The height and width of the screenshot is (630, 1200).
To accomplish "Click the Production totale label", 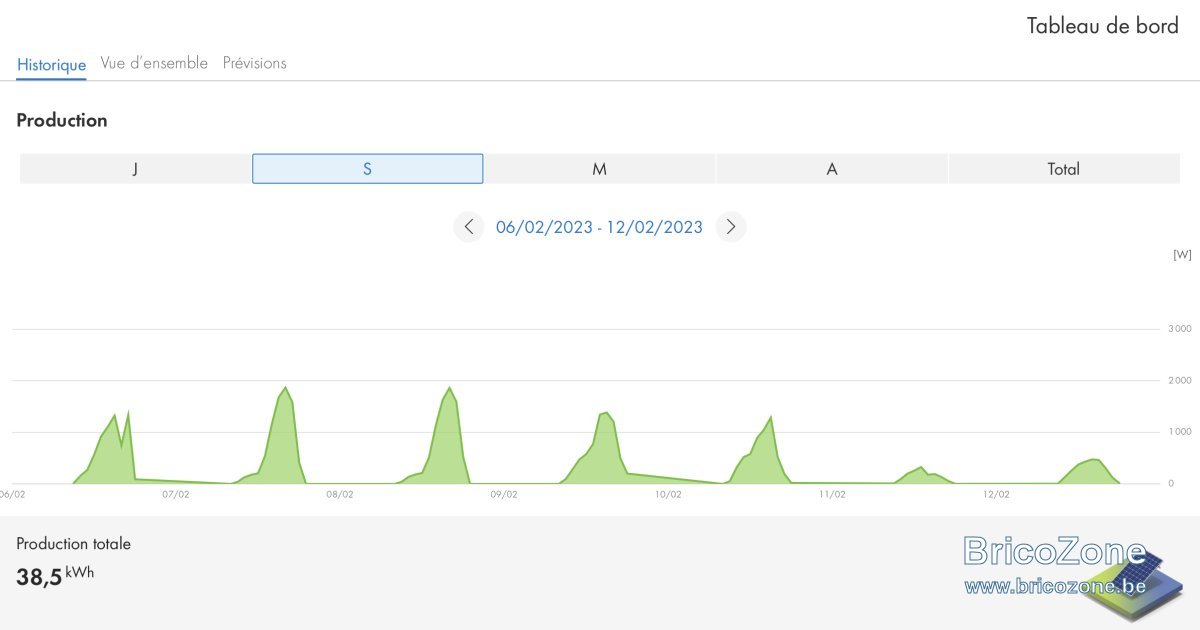I will click(73, 544).
